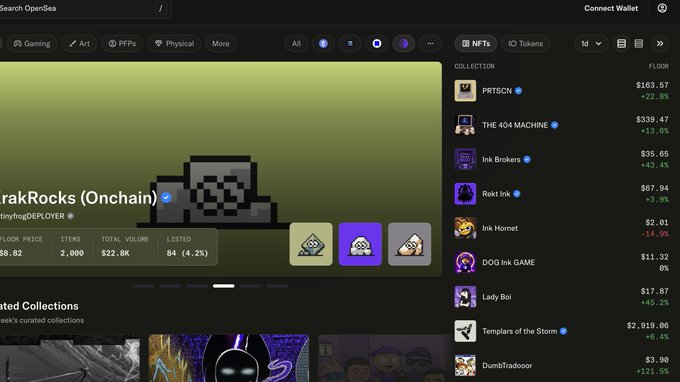Open the PRTSCN collection thumbnail
The image size is (680, 382).
(x=465, y=91)
